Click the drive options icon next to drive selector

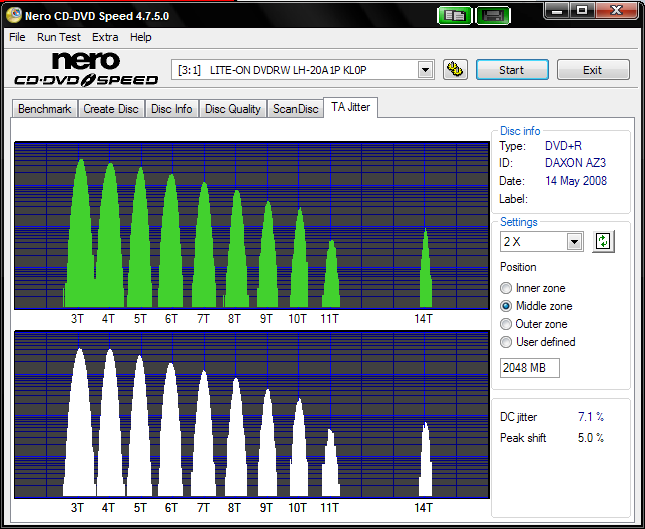(455, 70)
